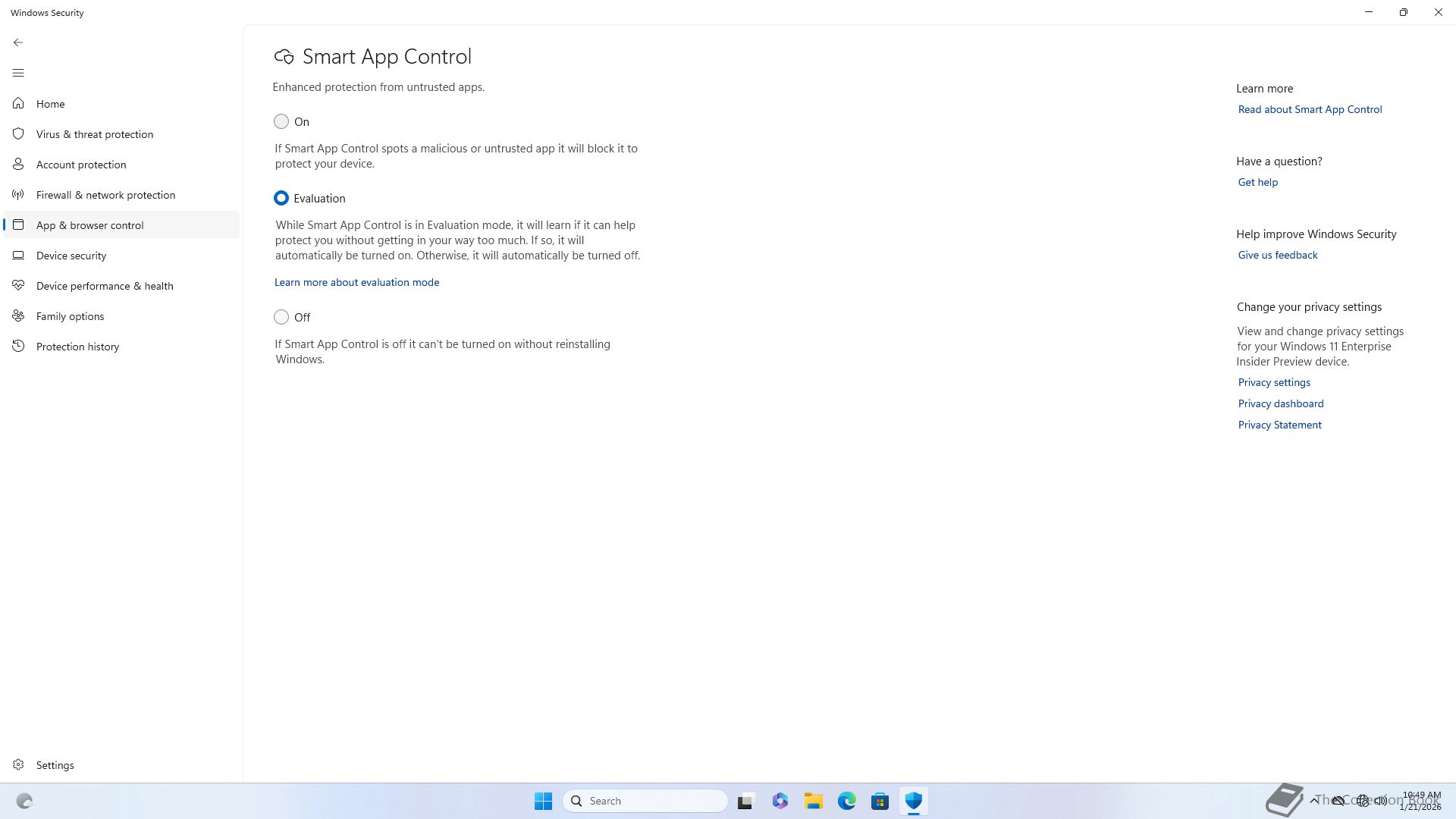Go to Home in sidebar
The image size is (1456, 819).
50,104
